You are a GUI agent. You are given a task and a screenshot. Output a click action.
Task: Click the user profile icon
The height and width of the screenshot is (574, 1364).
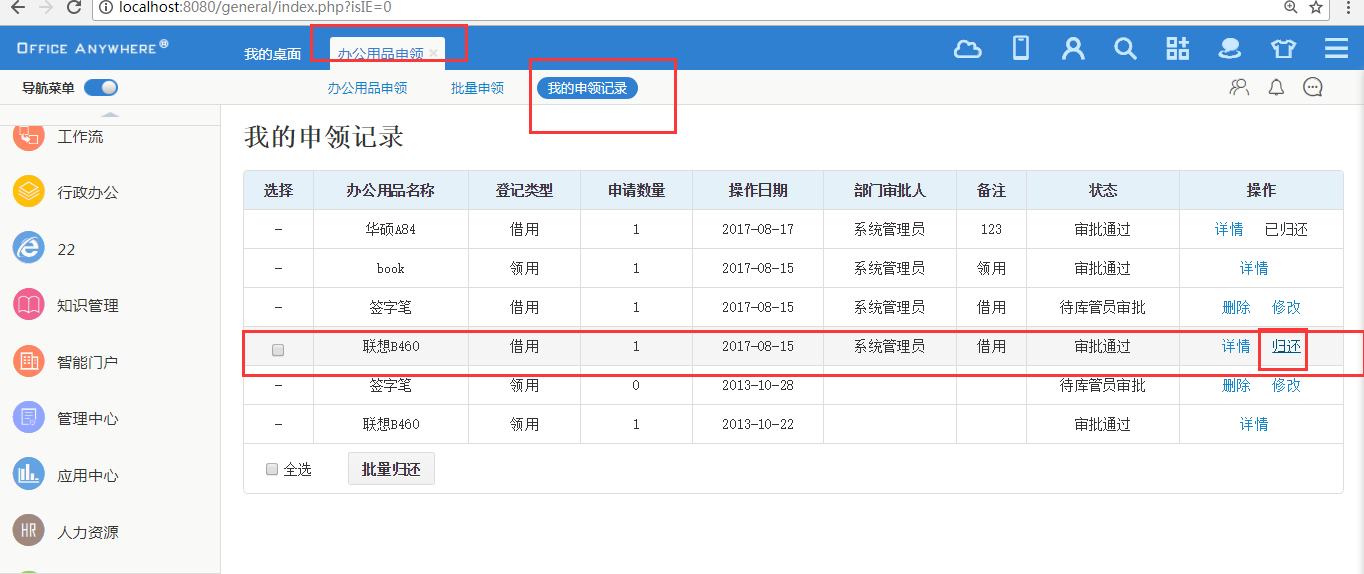point(1073,49)
